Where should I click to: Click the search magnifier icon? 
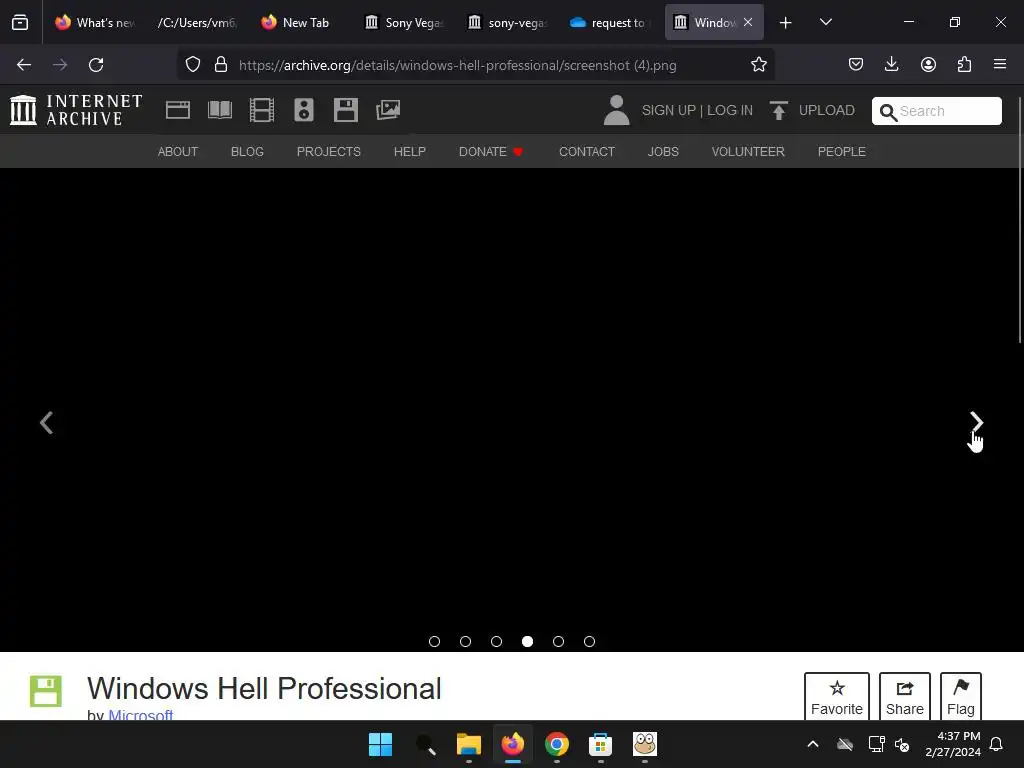click(888, 112)
